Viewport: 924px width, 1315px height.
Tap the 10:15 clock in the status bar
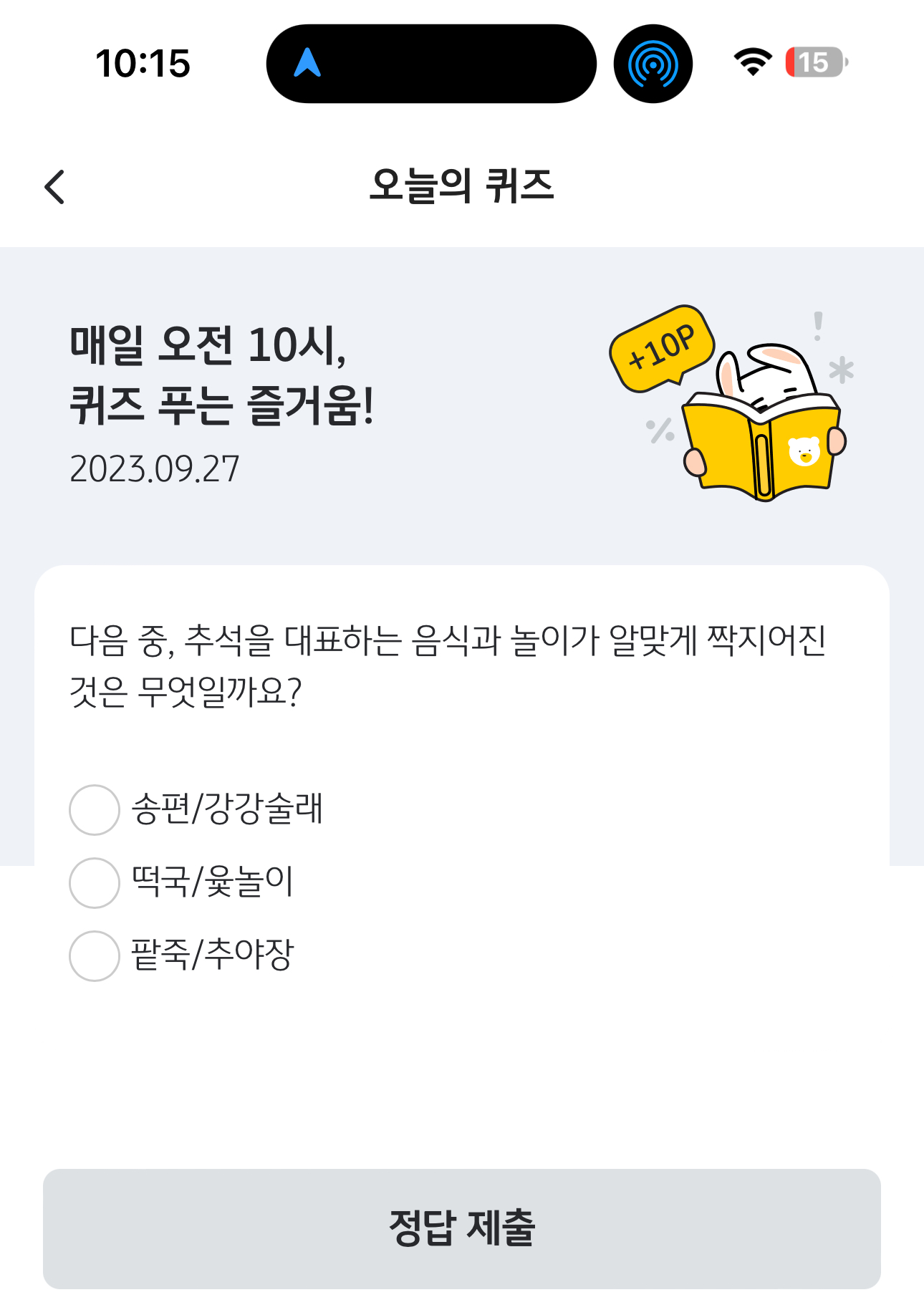143,64
